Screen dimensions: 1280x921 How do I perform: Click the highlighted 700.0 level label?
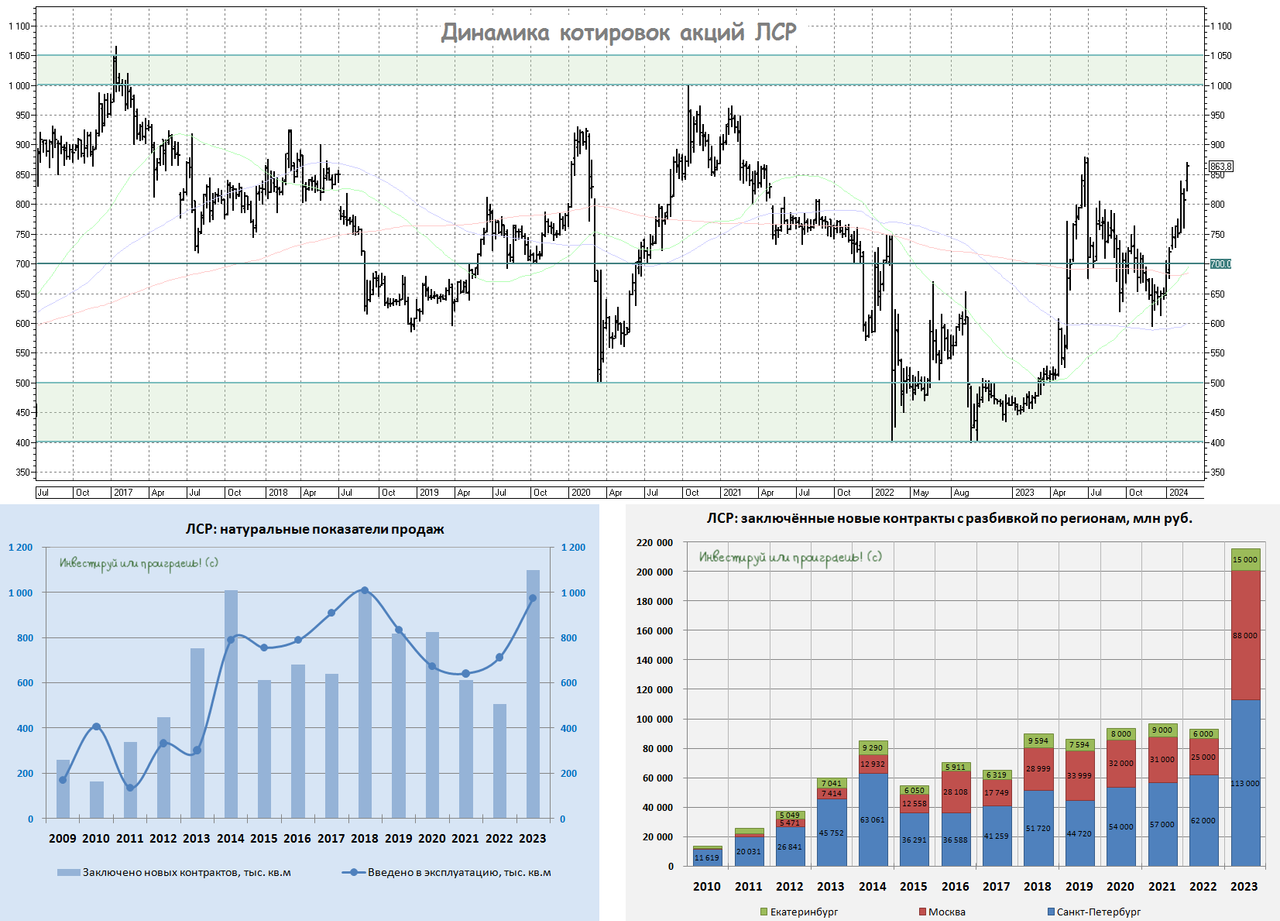pyautogui.click(x=1220, y=264)
